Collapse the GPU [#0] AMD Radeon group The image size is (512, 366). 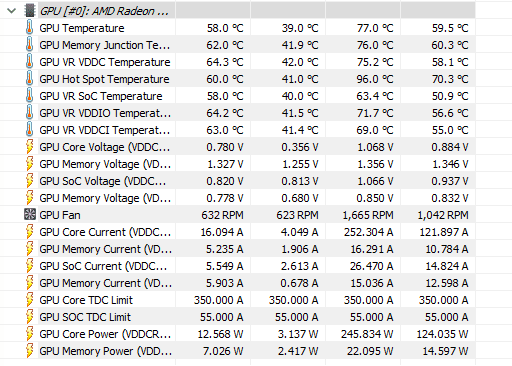click(12, 11)
